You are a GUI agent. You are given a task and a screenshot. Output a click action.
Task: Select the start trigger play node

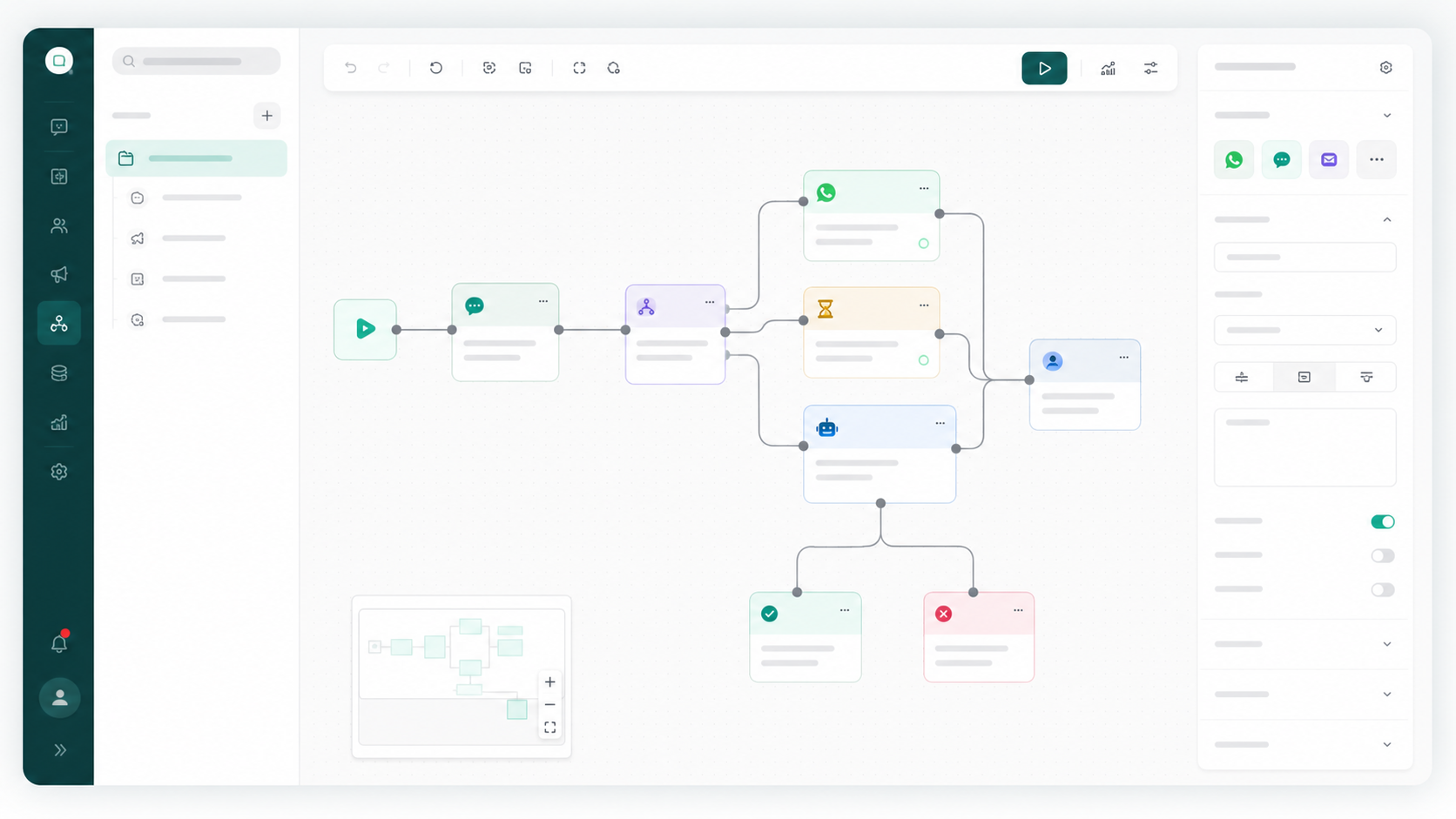coord(365,329)
